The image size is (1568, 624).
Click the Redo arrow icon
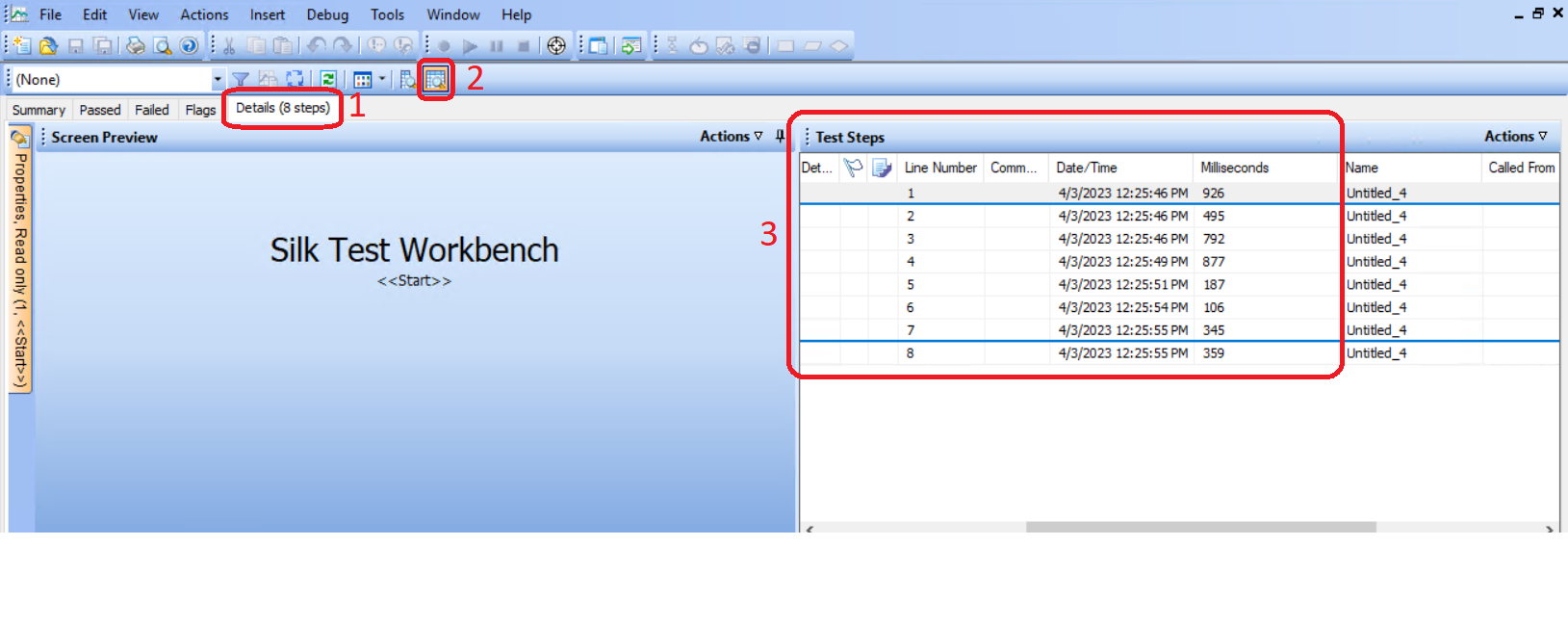point(343,45)
